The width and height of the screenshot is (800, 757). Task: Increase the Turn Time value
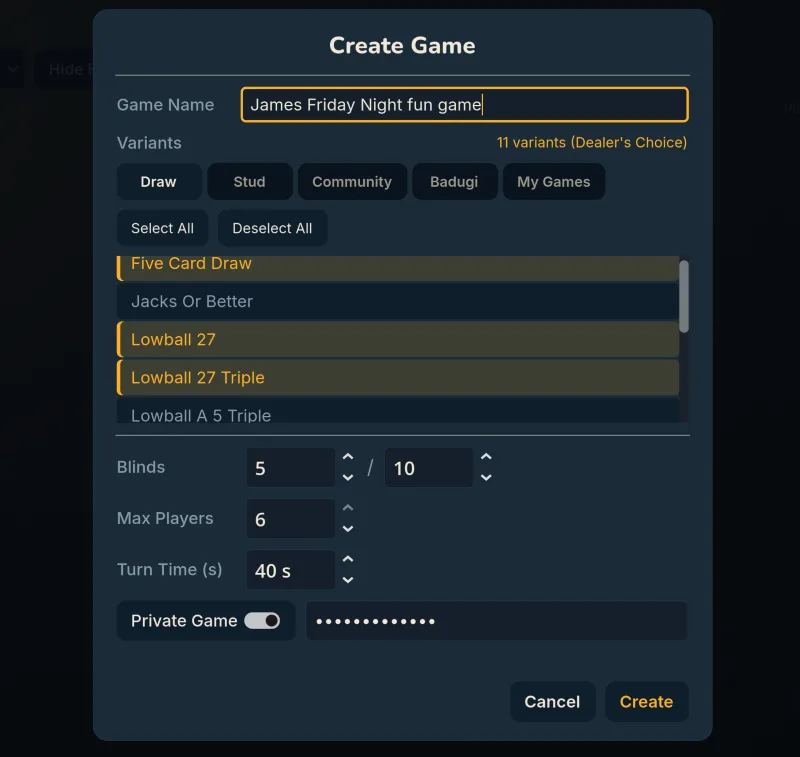pos(348,561)
